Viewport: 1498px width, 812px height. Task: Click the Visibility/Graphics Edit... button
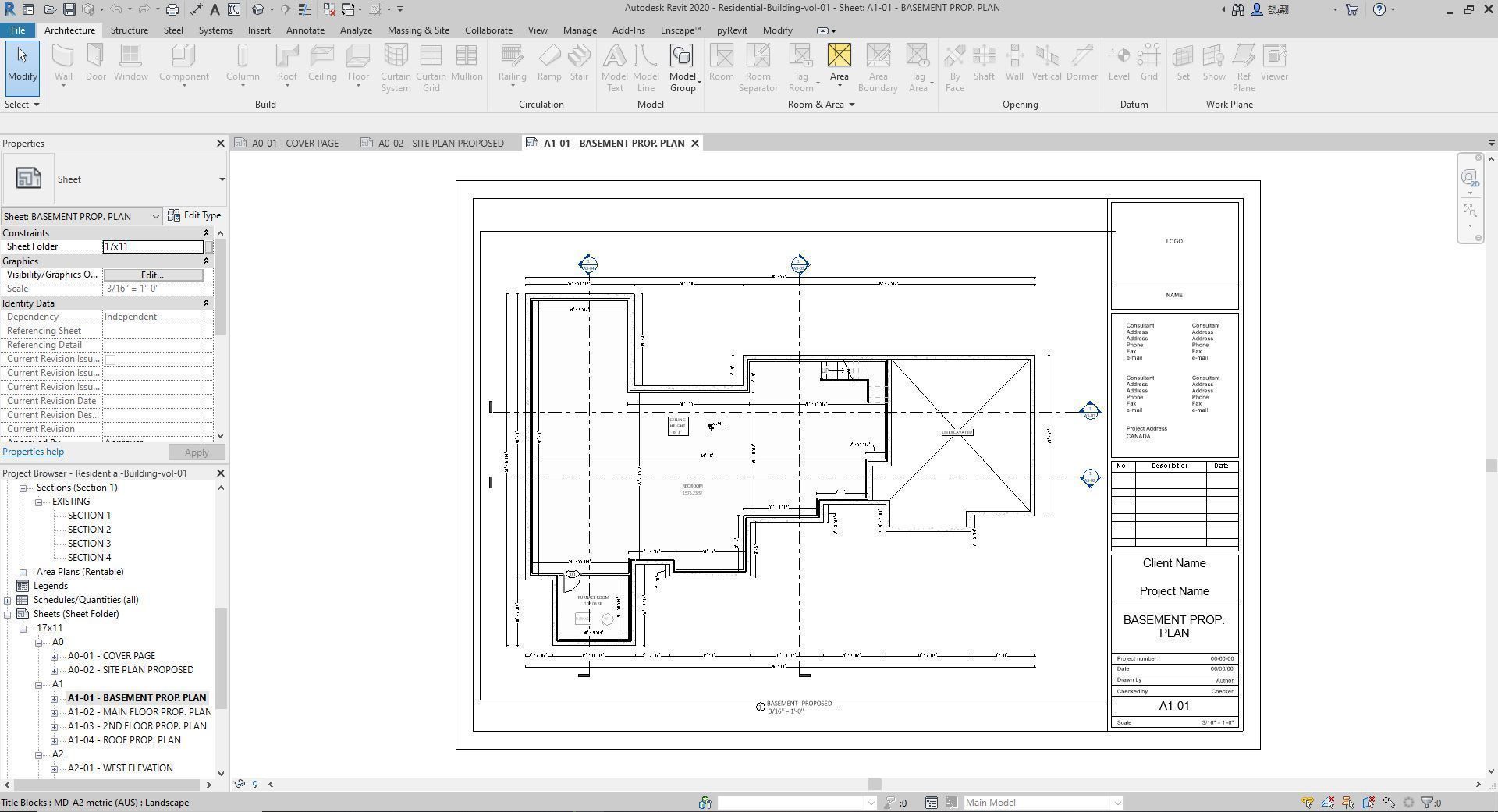pyautogui.click(x=153, y=275)
